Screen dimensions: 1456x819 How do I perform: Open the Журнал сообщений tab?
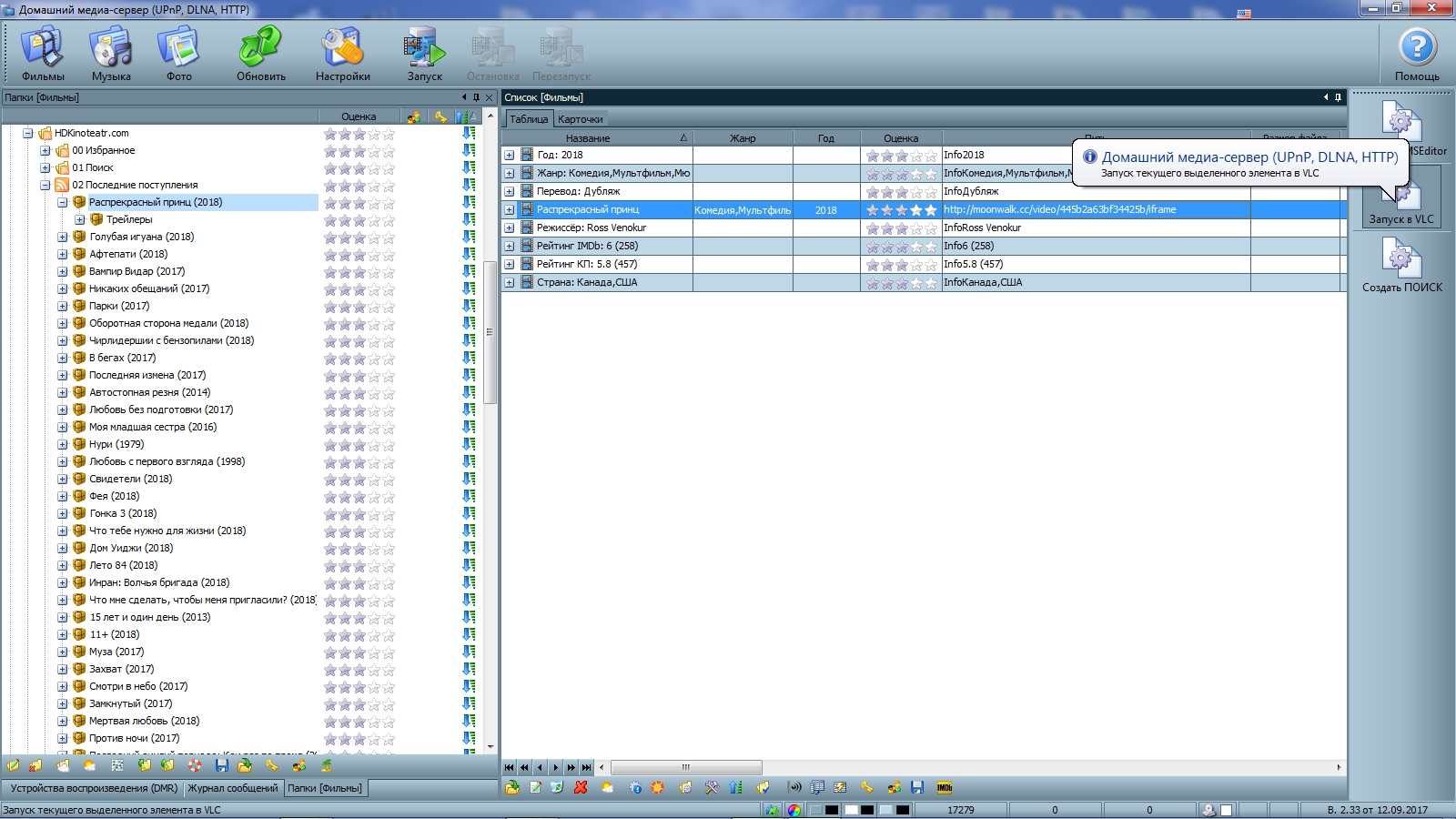tap(233, 788)
